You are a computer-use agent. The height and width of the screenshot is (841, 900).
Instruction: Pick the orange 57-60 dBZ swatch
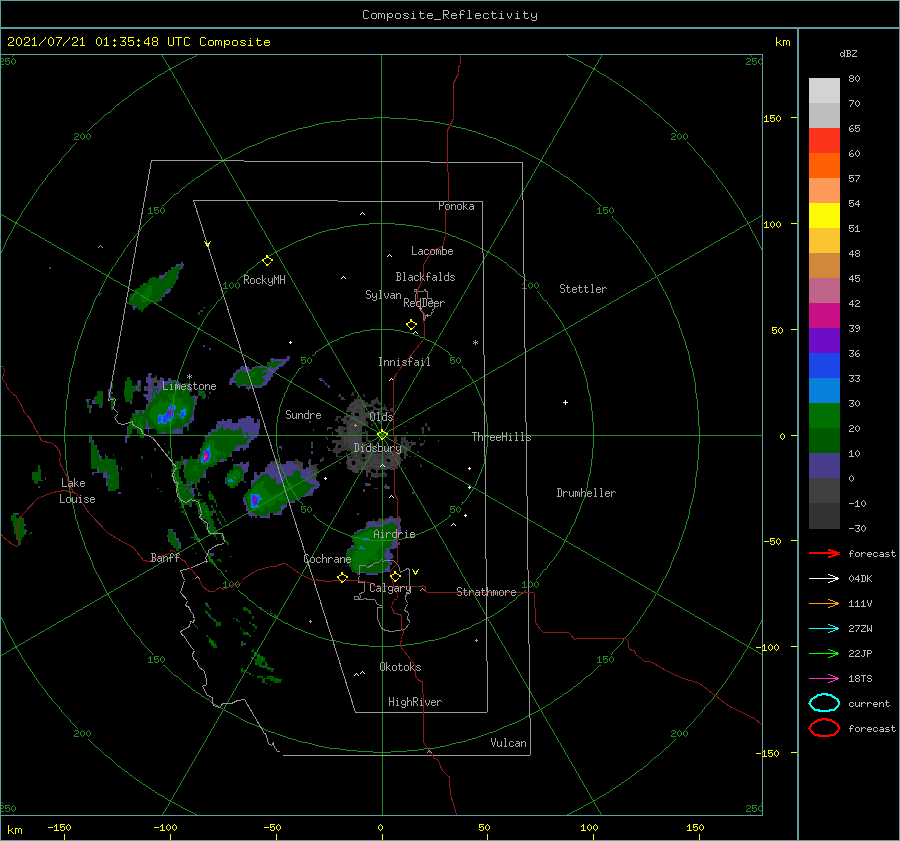pos(824,166)
